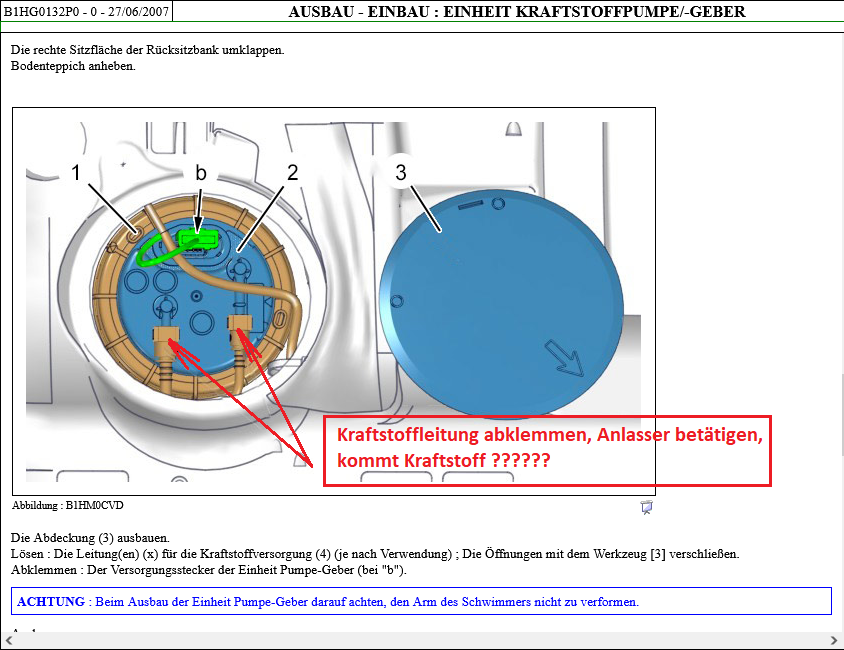Click the callout label b
This screenshot has width=844, height=650.
coord(201,173)
